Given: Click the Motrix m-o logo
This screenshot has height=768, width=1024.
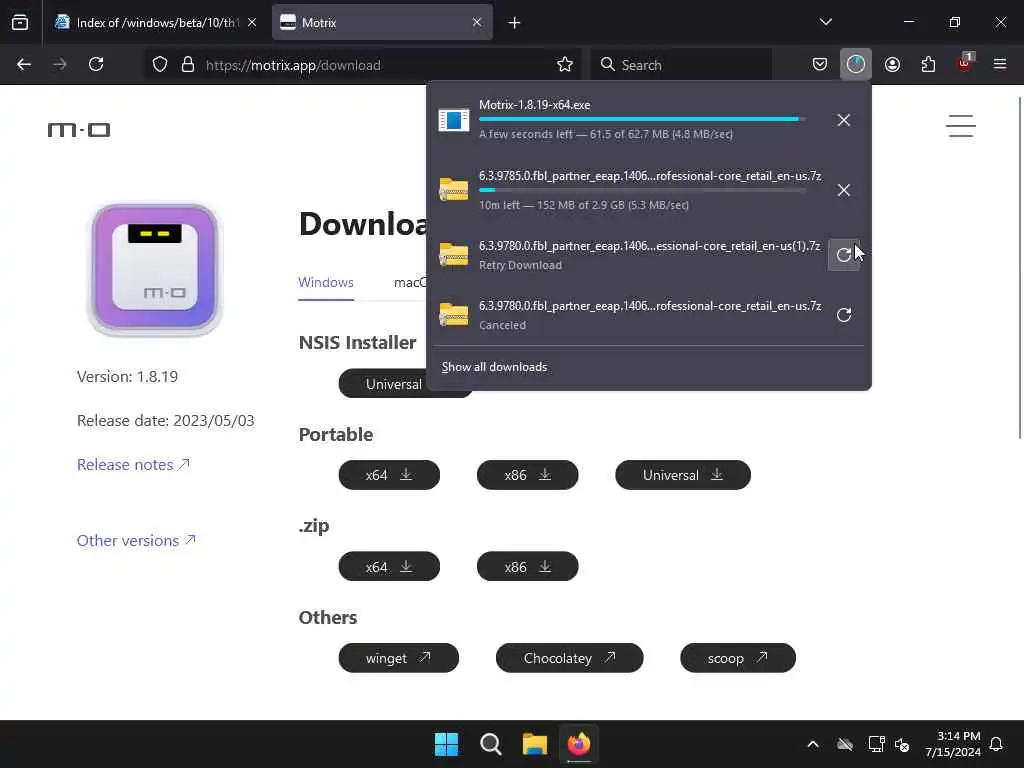Looking at the screenshot, I should 79,130.
